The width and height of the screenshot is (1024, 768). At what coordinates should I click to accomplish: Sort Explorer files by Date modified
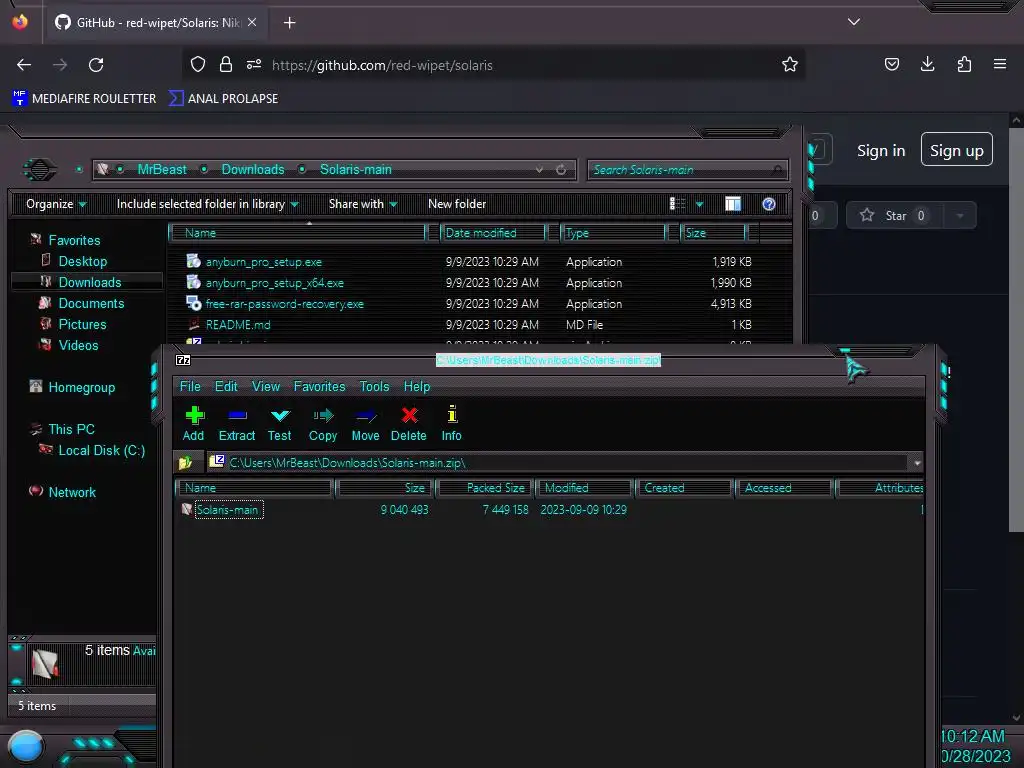click(x=493, y=232)
